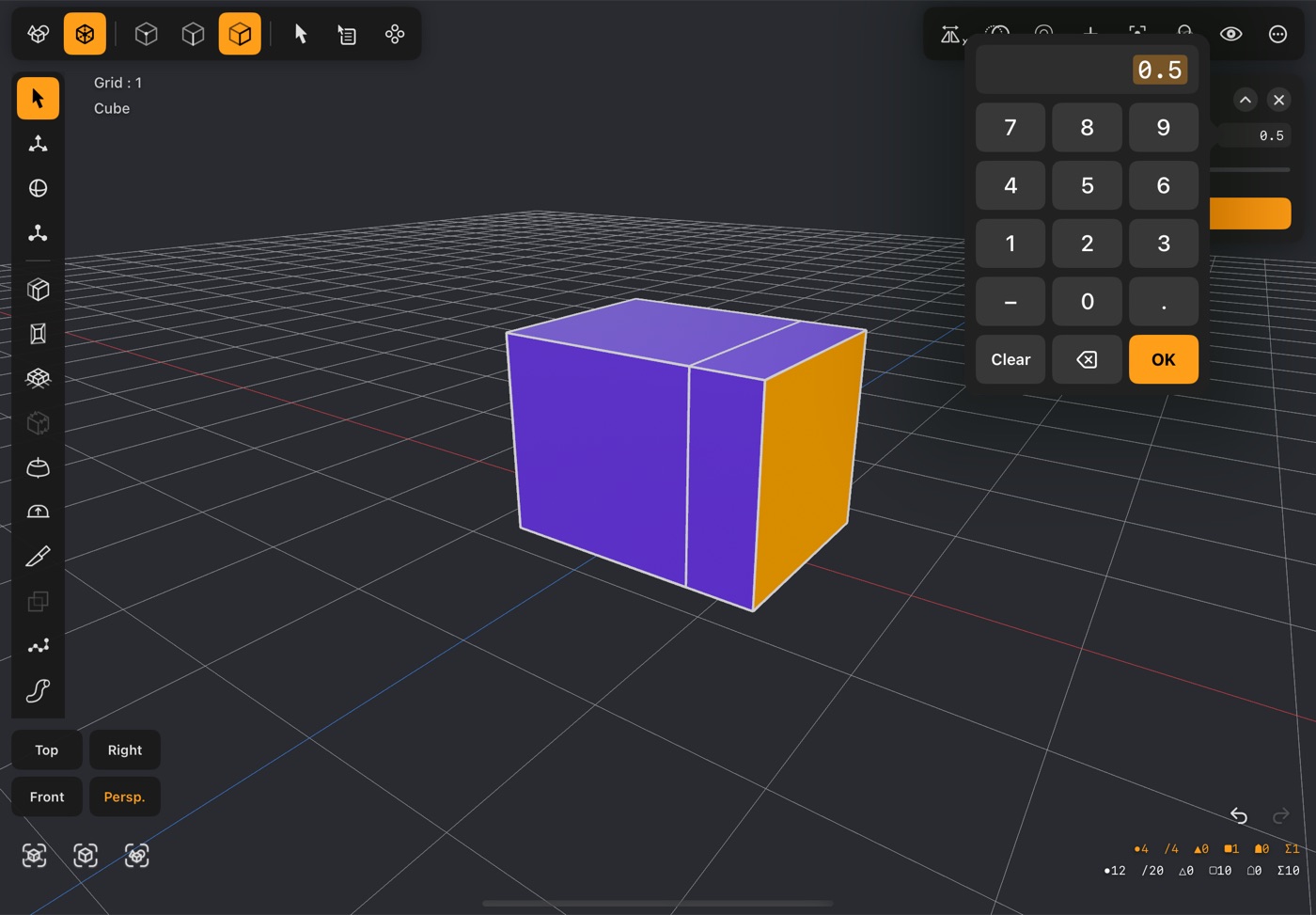The height and width of the screenshot is (915, 1316).
Task: Select the S-curve sweep tool
Action: click(38, 690)
